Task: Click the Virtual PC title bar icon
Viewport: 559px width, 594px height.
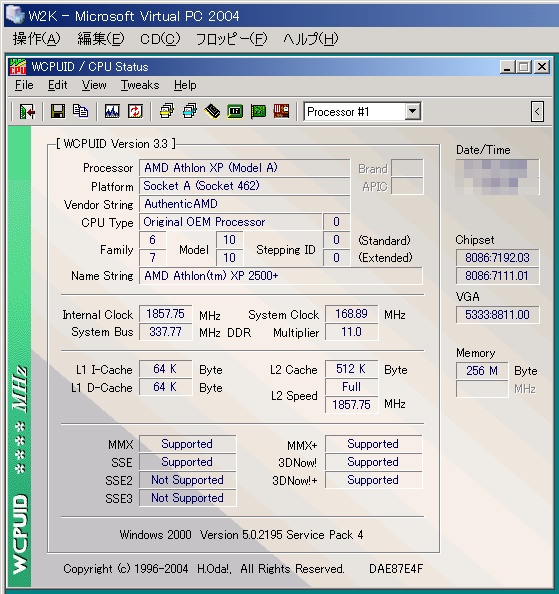Action: 15,14
